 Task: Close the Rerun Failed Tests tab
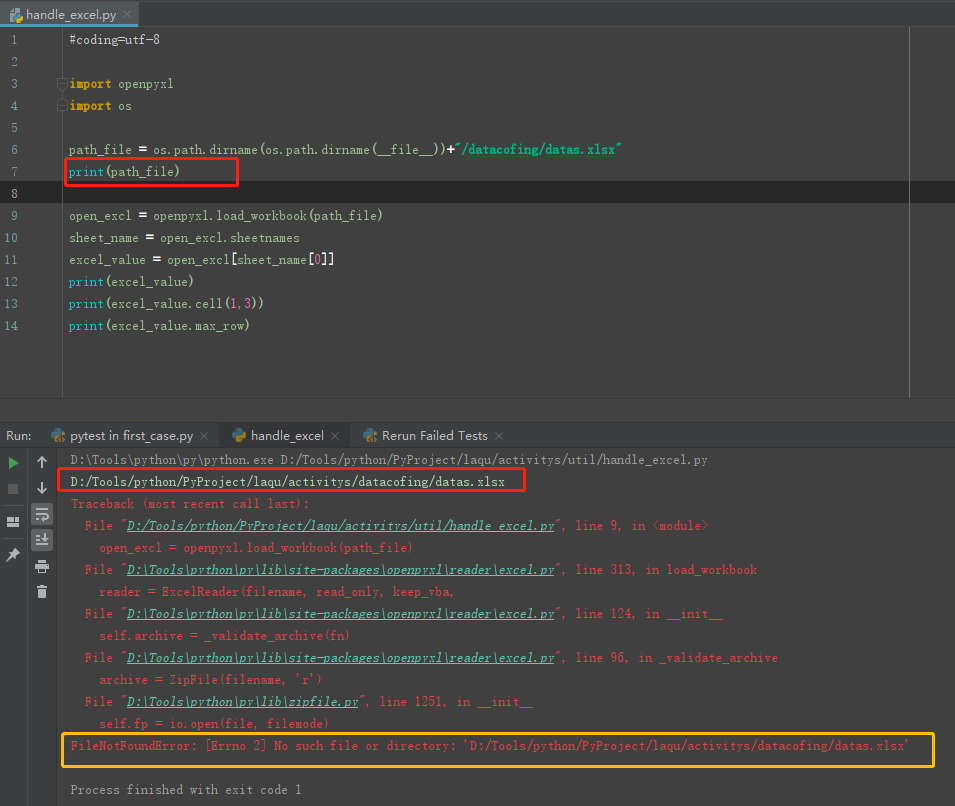click(499, 436)
